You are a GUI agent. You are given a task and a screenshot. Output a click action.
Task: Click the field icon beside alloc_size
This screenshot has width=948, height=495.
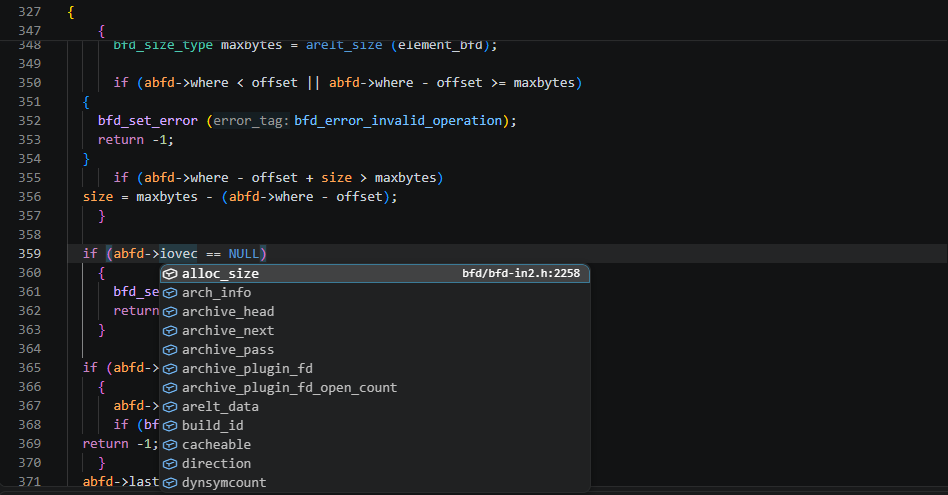point(170,274)
